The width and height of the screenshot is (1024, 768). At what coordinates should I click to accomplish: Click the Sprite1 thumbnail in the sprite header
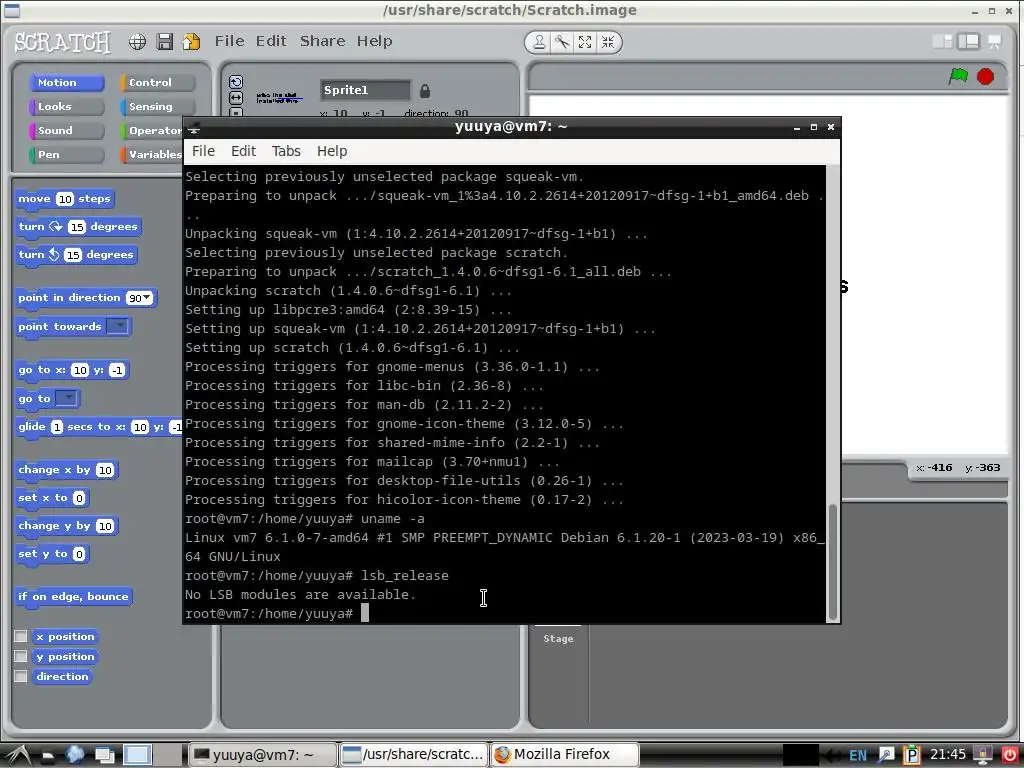tap(279, 98)
